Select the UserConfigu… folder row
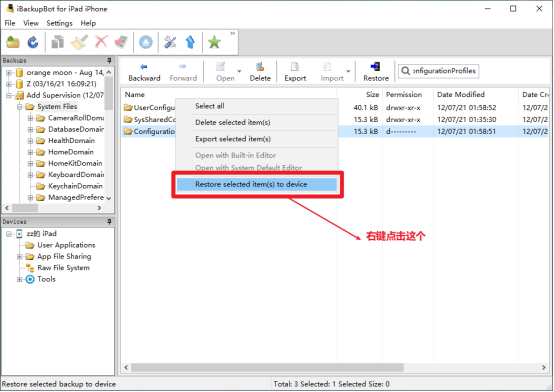 (x=149, y=107)
